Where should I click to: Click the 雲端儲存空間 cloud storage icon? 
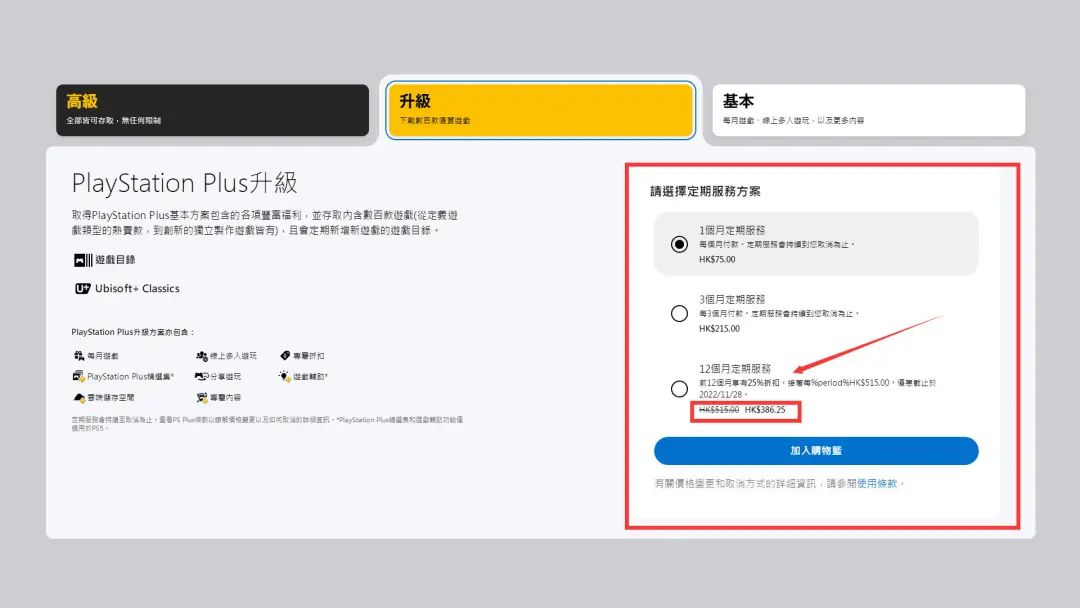[x=78, y=398]
